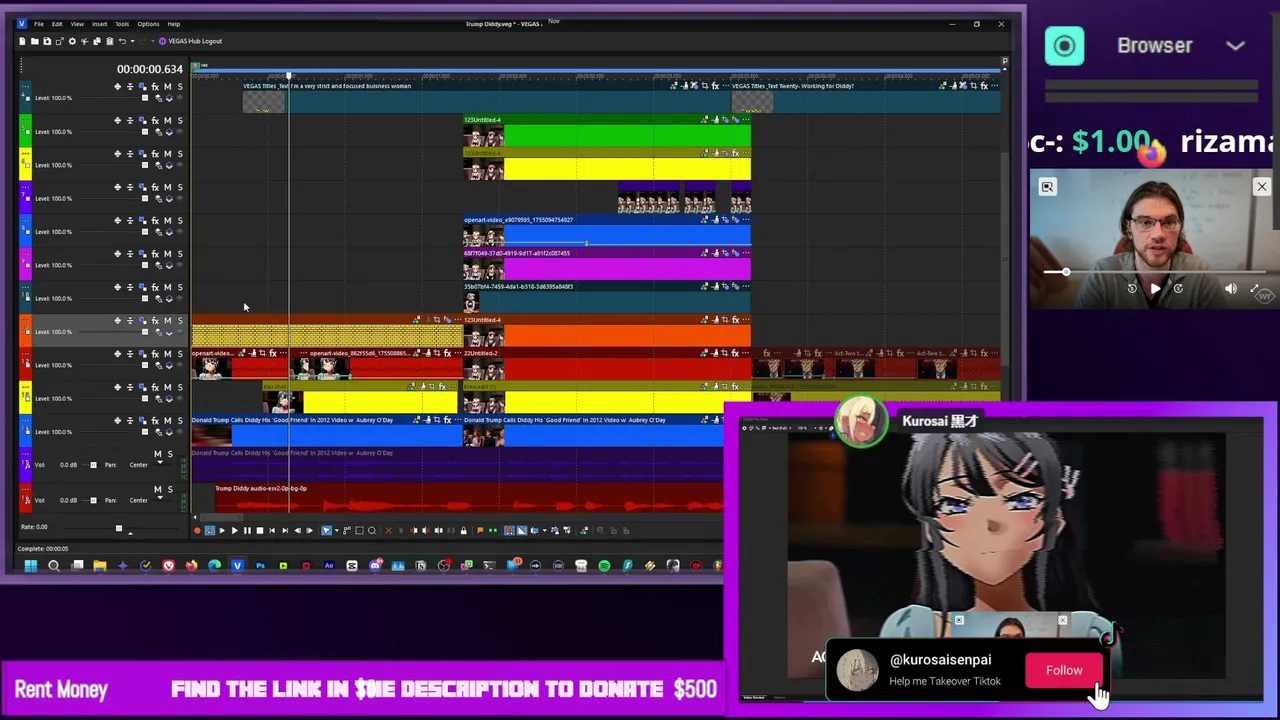Image resolution: width=1280 pixels, height=720 pixels.
Task: Mute video track 4
Action: click(167, 86)
